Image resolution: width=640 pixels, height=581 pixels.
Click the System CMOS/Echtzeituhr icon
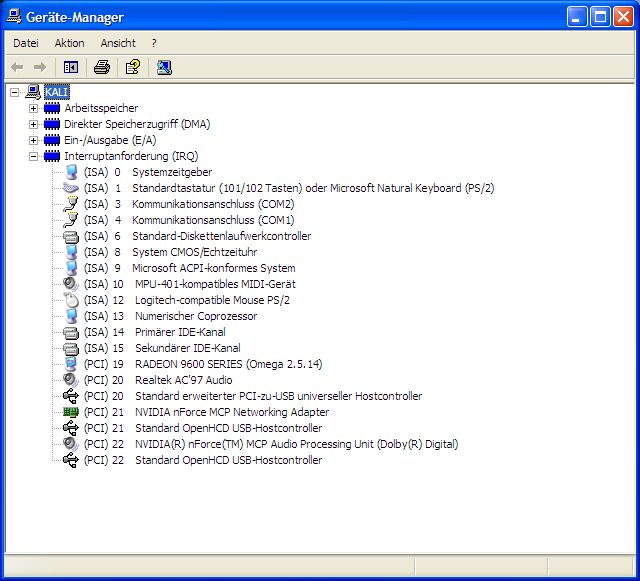point(71,252)
